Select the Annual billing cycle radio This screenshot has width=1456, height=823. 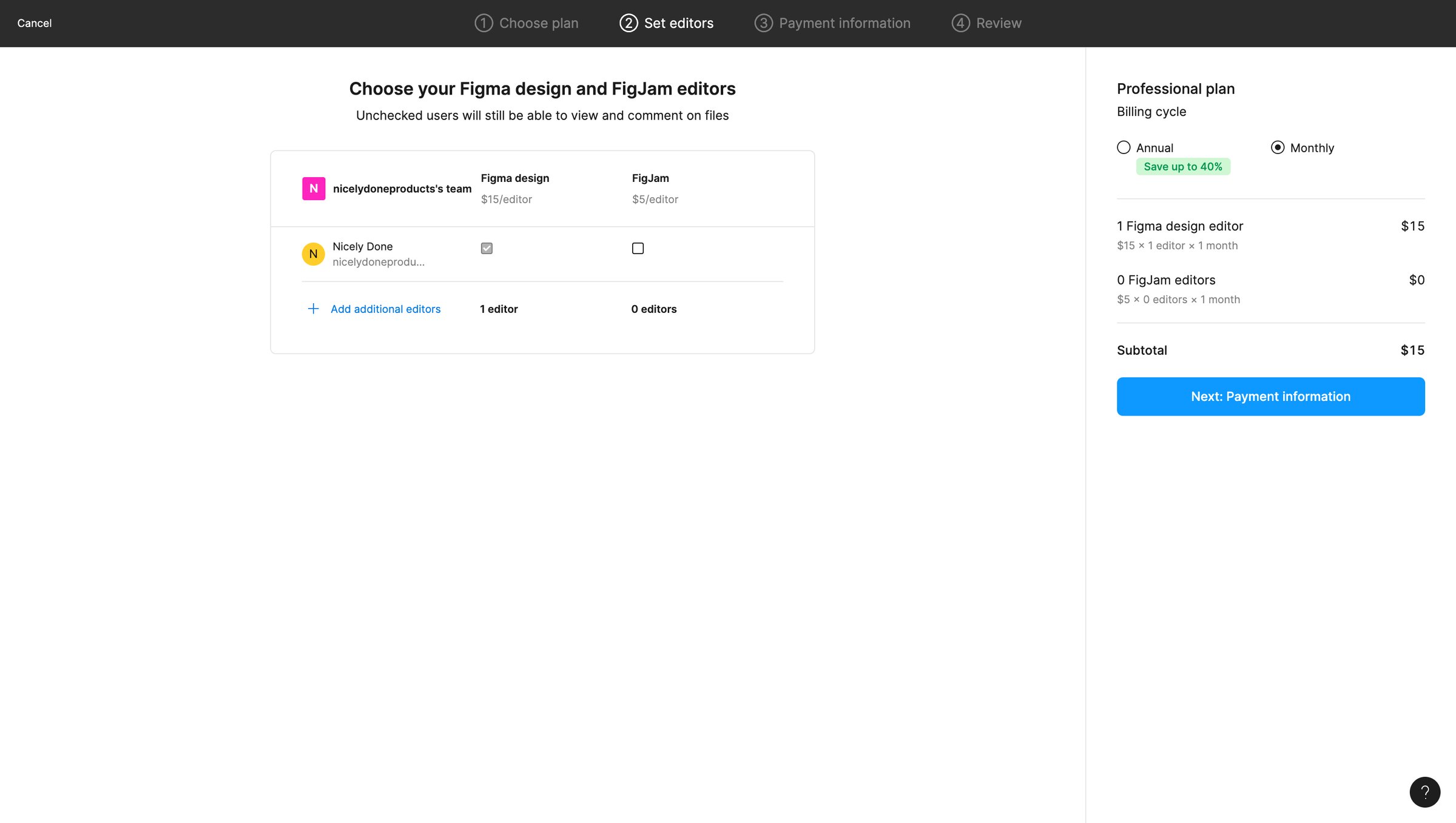pyautogui.click(x=1124, y=147)
